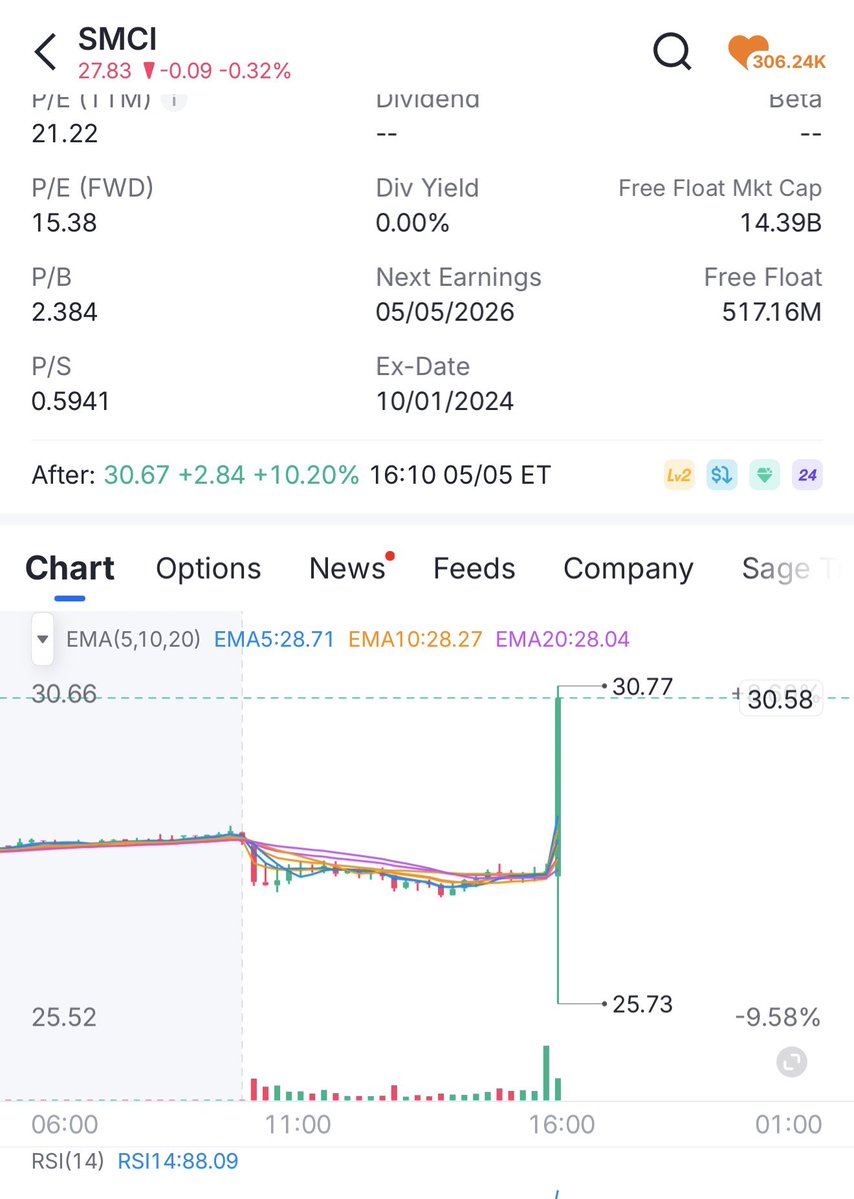Tap the 16:00 time axis label
The image size is (854, 1199).
[562, 1124]
